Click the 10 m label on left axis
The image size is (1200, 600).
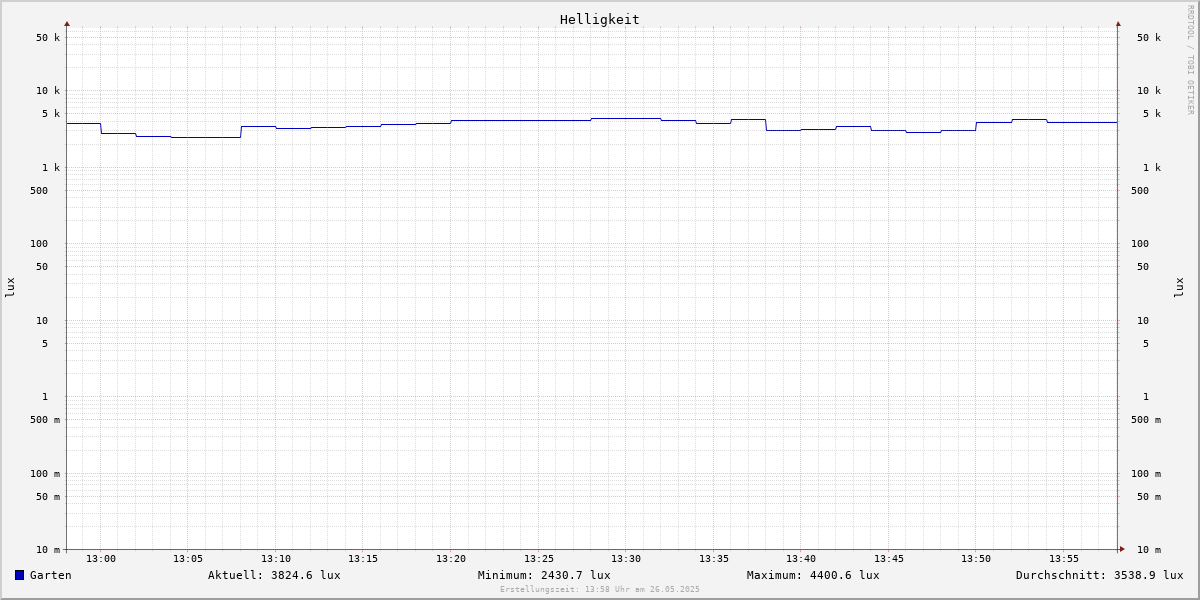pyautogui.click(x=48, y=550)
